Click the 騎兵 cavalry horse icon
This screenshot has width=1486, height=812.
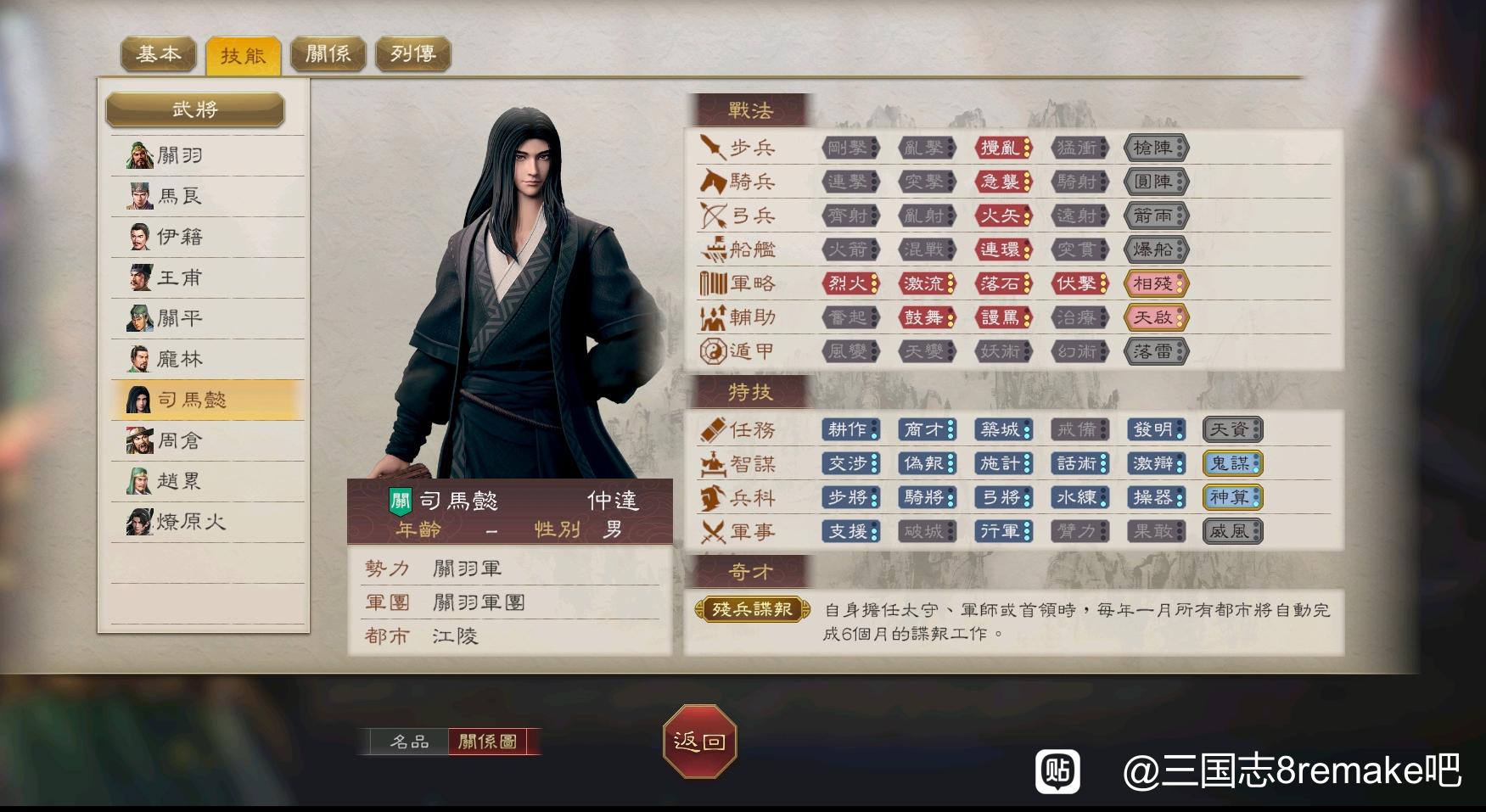pyautogui.click(x=712, y=182)
